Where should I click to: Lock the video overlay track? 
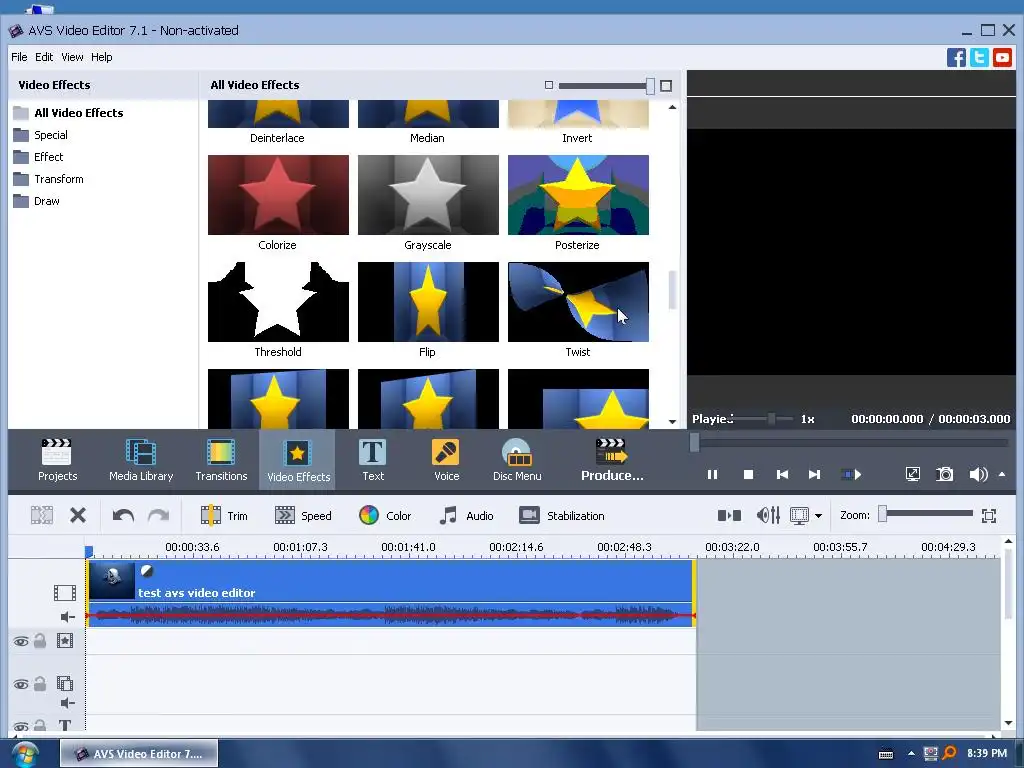pyautogui.click(x=40, y=684)
